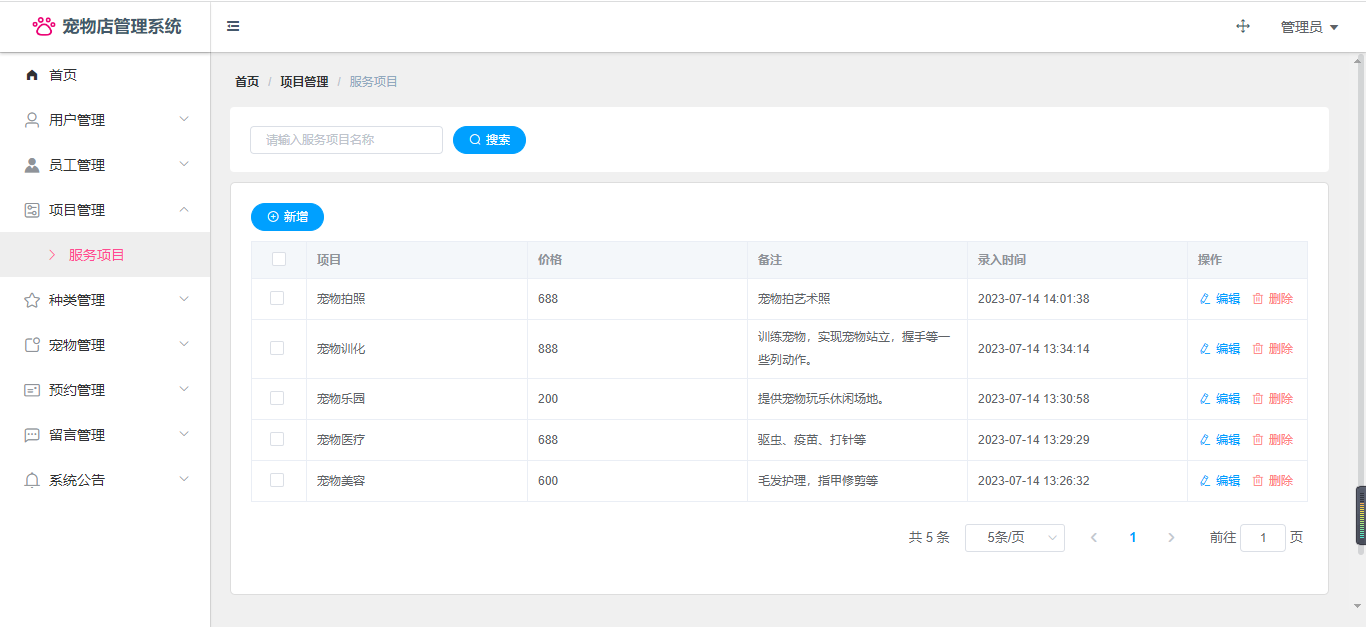The height and width of the screenshot is (627, 1366).
Task: Check the box for 宠物训化 row
Action: click(x=277, y=348)
